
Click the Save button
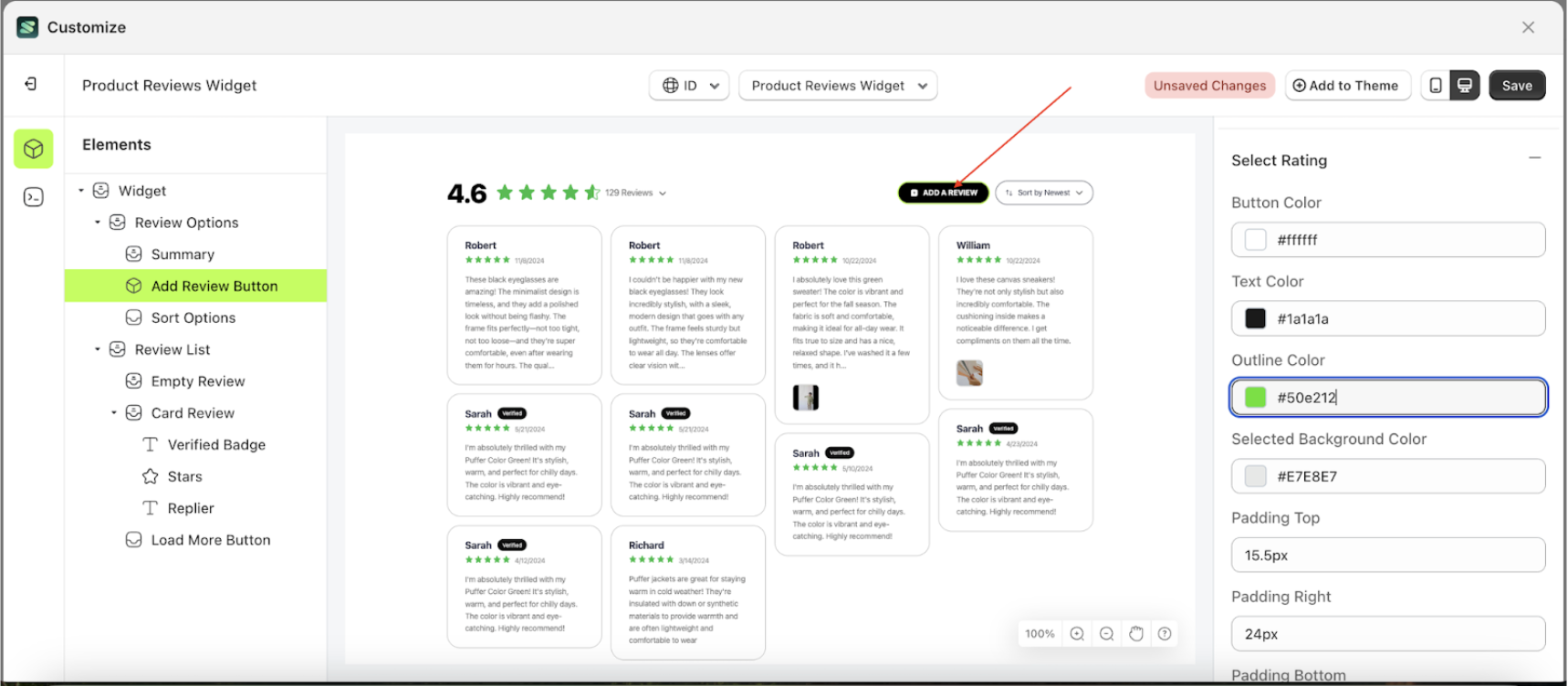coord(1517,86)
